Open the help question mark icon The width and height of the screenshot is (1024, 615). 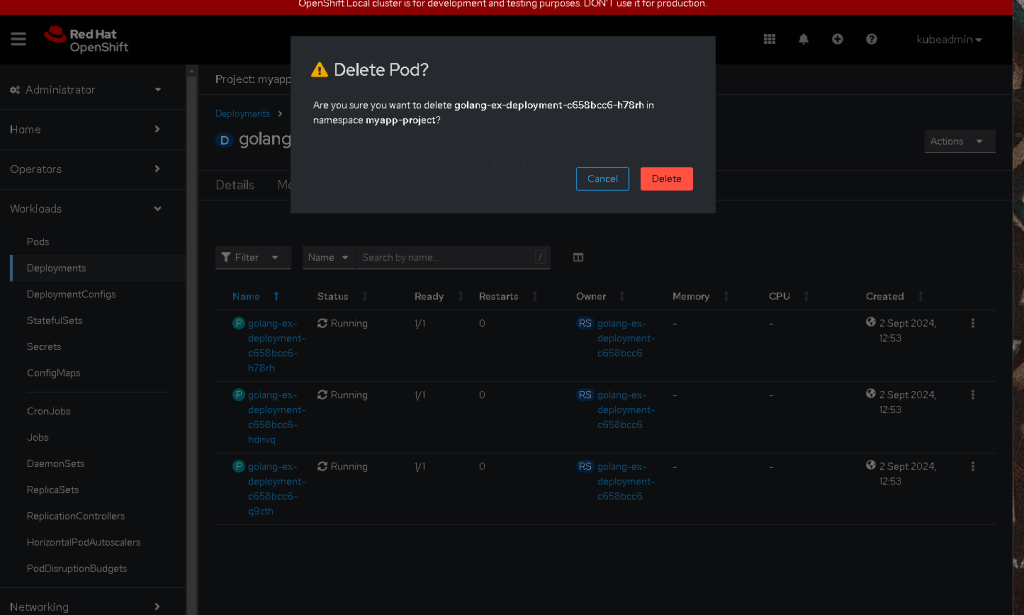click(x=871, y=39)
